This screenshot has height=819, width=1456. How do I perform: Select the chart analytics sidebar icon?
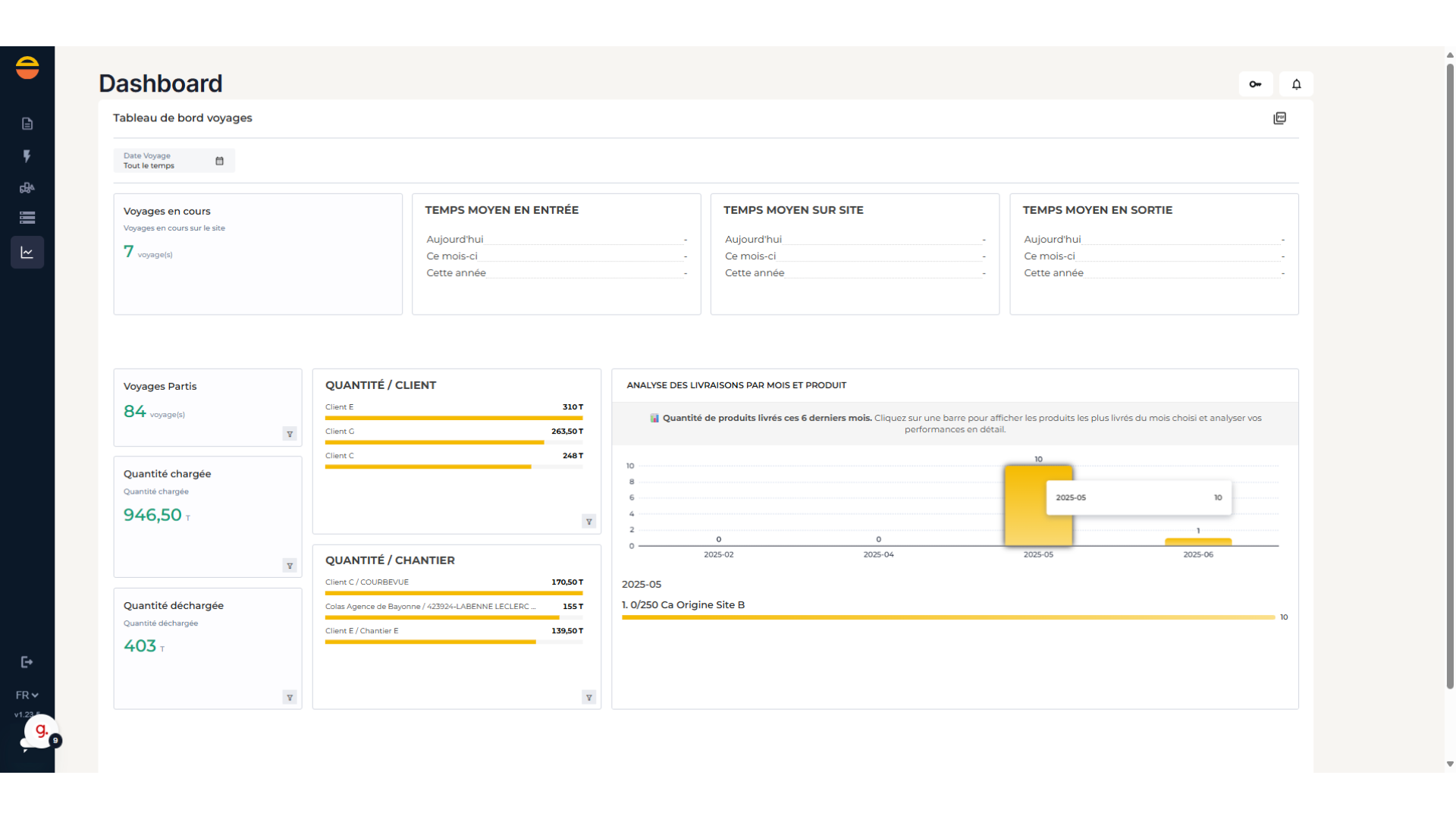pyautogui.click(x=27, y=253)
